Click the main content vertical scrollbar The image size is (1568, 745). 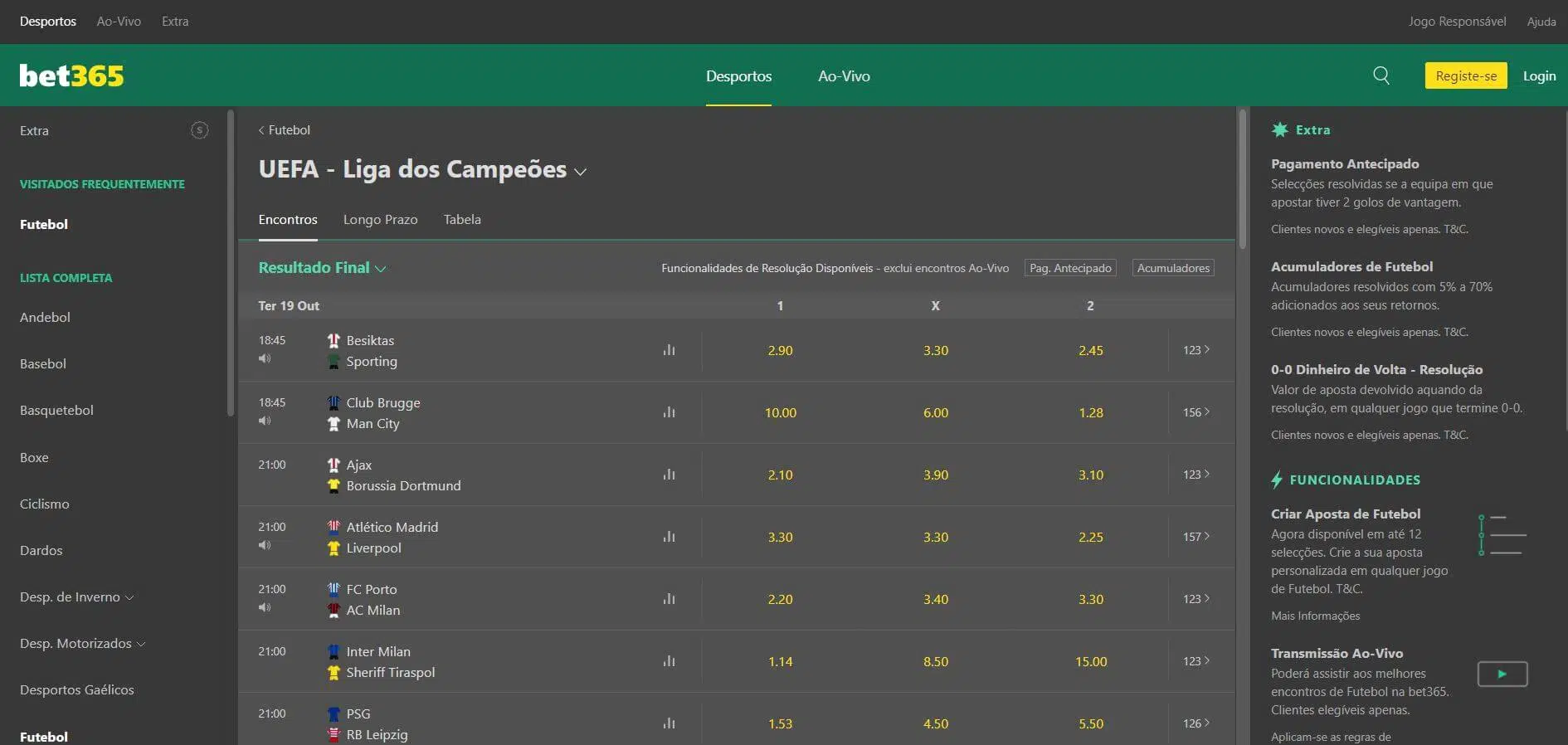[1242, 179]
